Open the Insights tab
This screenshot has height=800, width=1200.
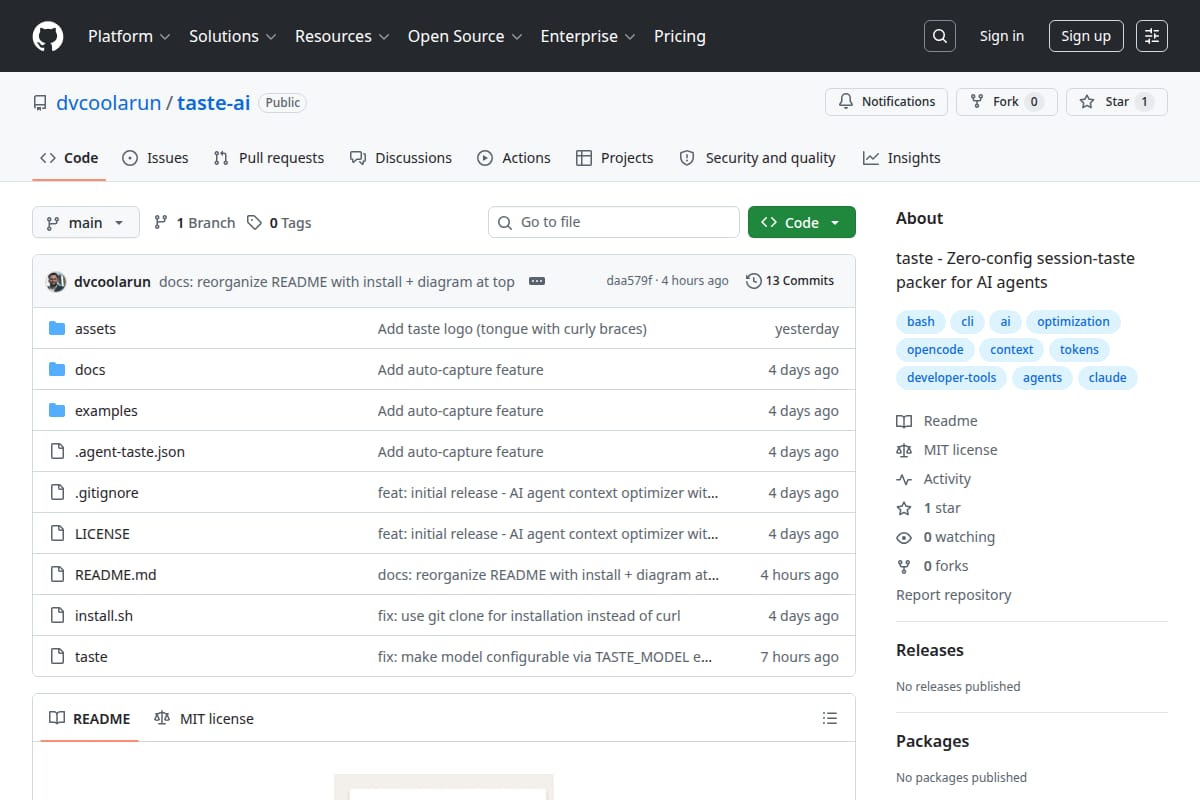coord(902,158)
